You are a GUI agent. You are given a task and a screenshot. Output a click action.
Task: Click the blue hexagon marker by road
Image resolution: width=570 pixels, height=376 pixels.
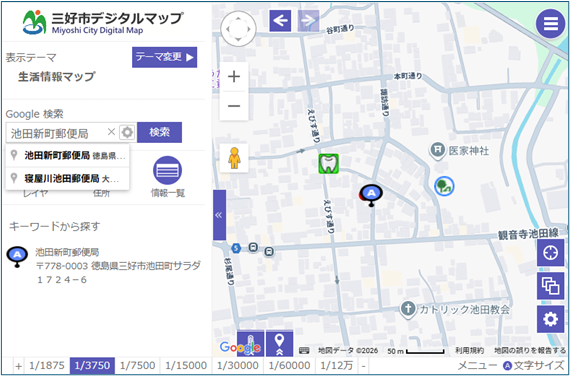pyautogui.click(x=236, y=248)
